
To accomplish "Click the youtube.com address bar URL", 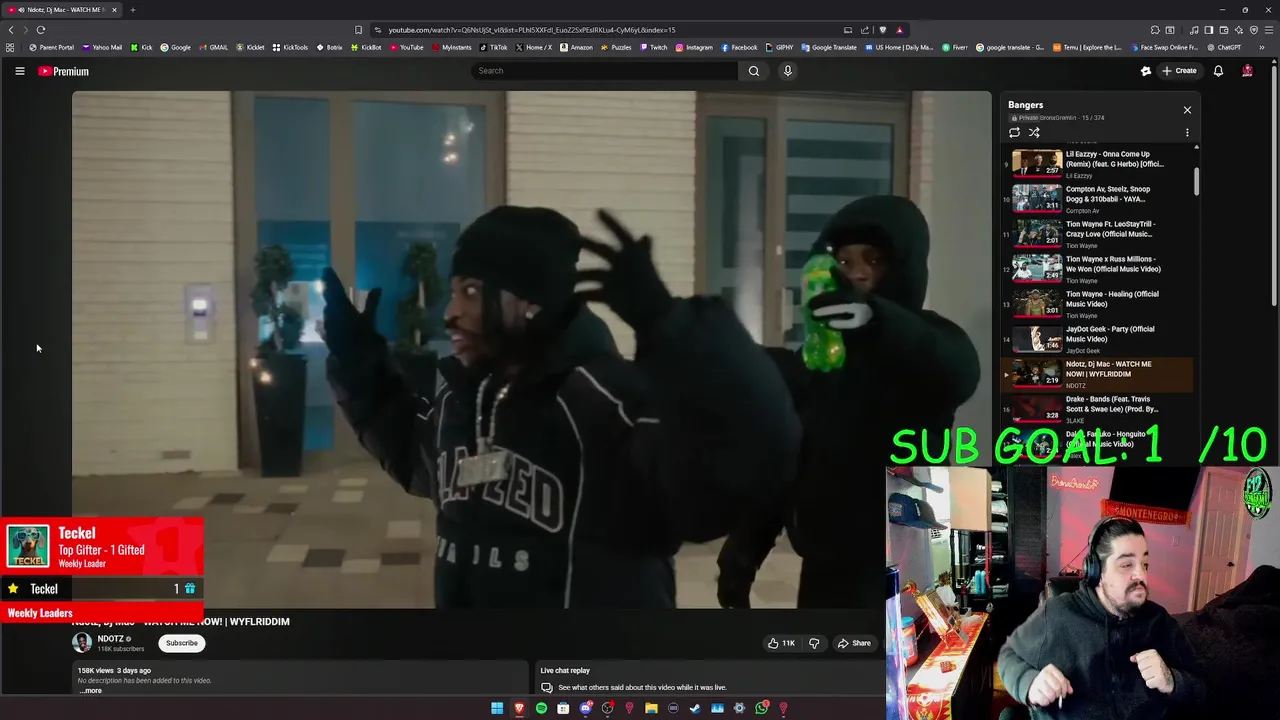I will pyautogui.click(x=532, y=30).
